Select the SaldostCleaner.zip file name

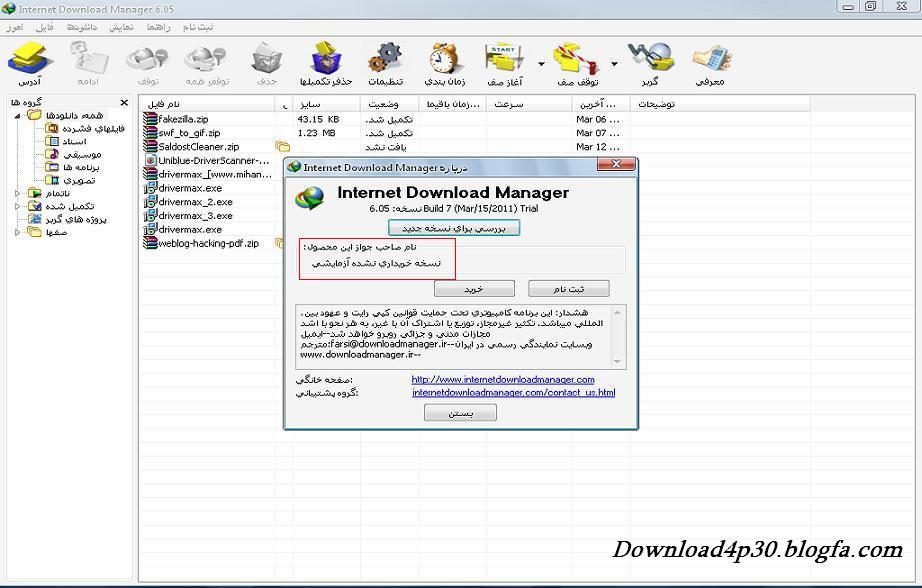click(x=199, y=146)
